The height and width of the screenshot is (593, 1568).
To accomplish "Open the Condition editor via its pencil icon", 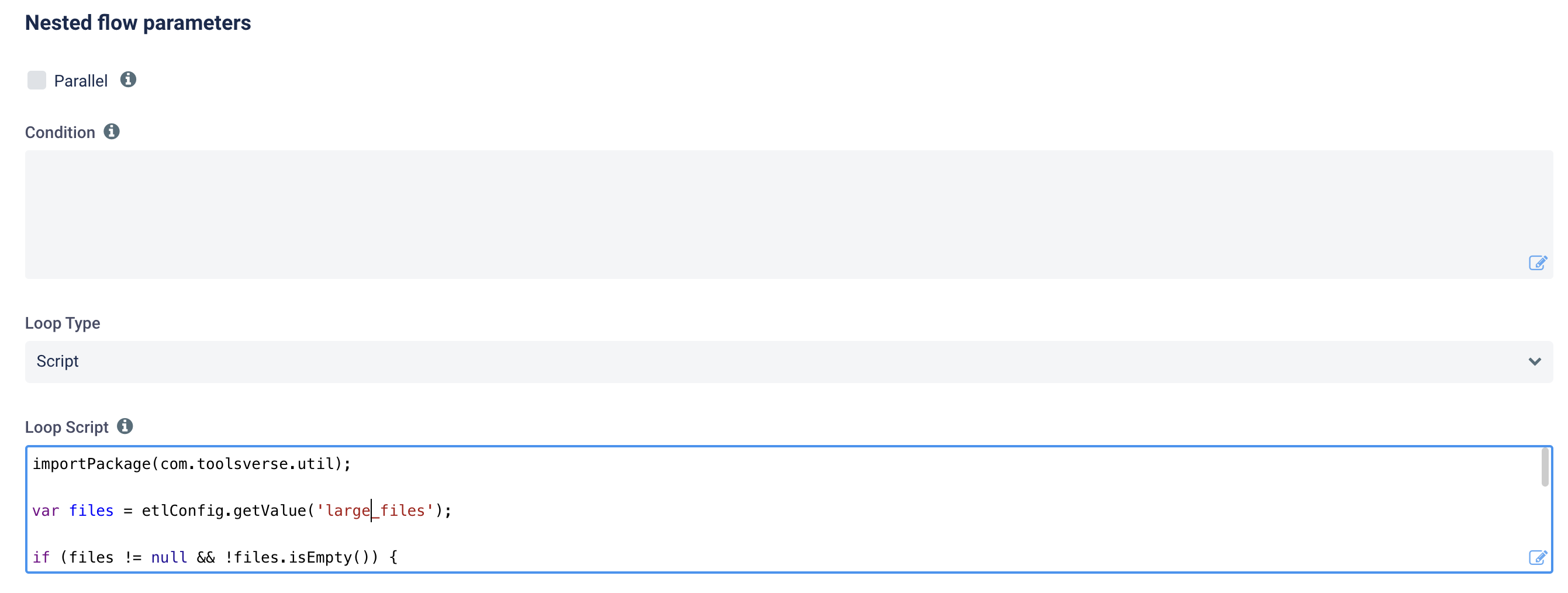I will coord(1538,263).
